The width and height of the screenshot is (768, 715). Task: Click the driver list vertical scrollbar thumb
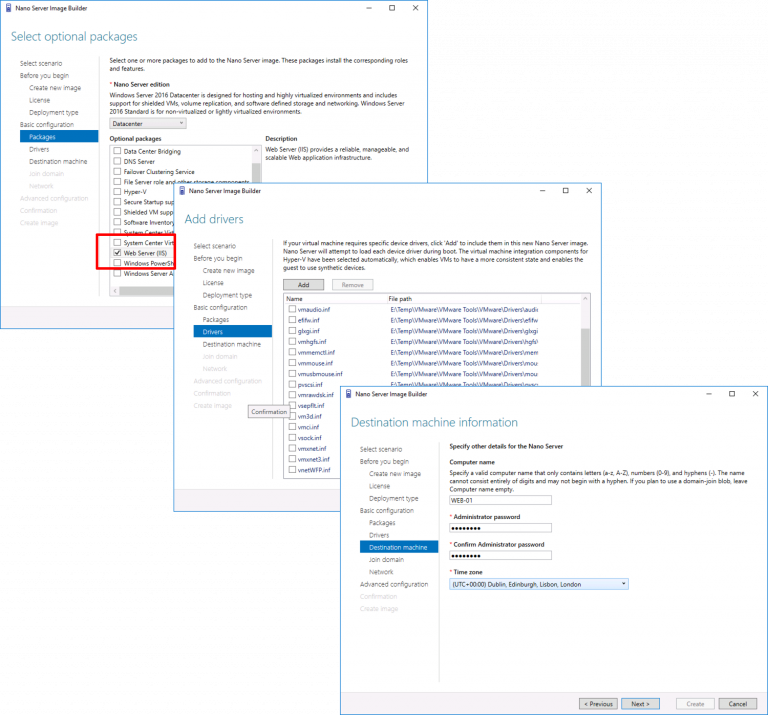(585, 357)
